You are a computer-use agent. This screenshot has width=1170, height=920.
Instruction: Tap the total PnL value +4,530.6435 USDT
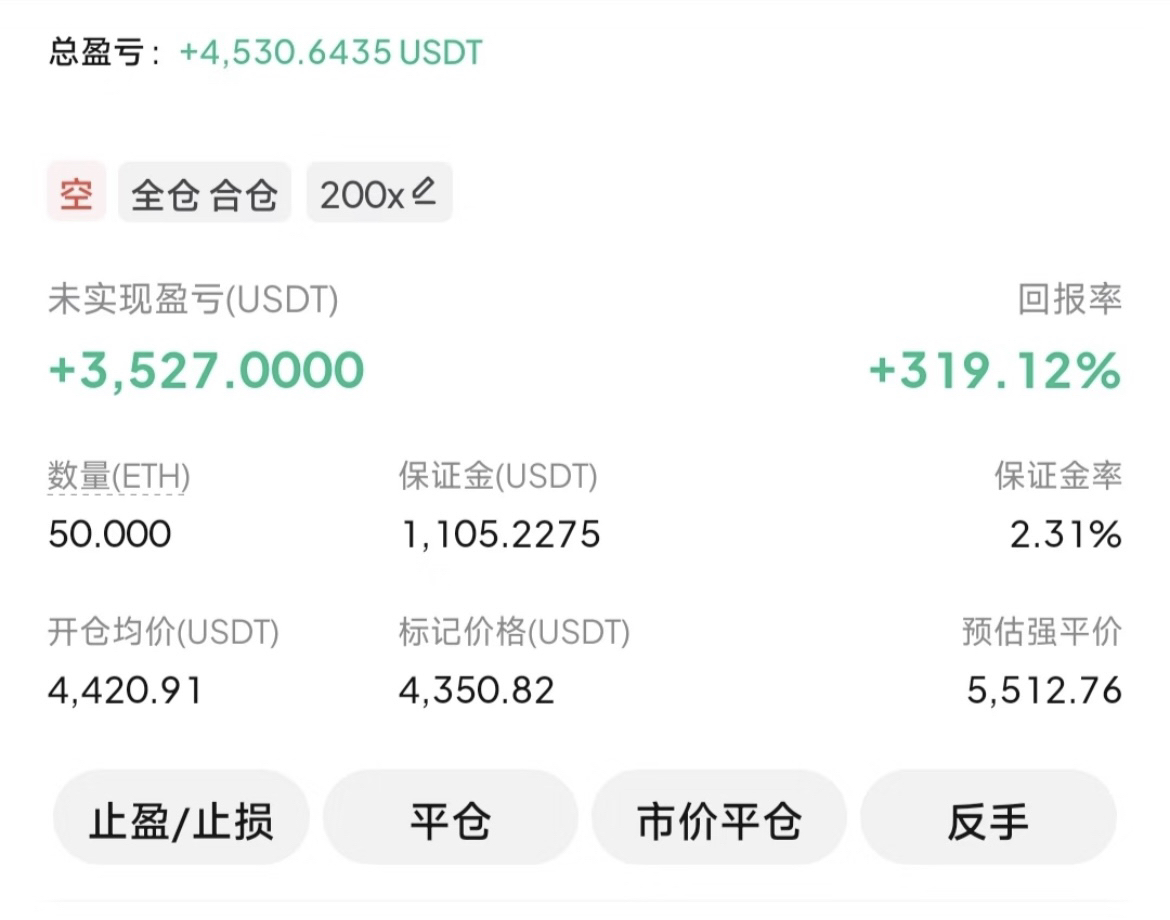tap(330, 52)
